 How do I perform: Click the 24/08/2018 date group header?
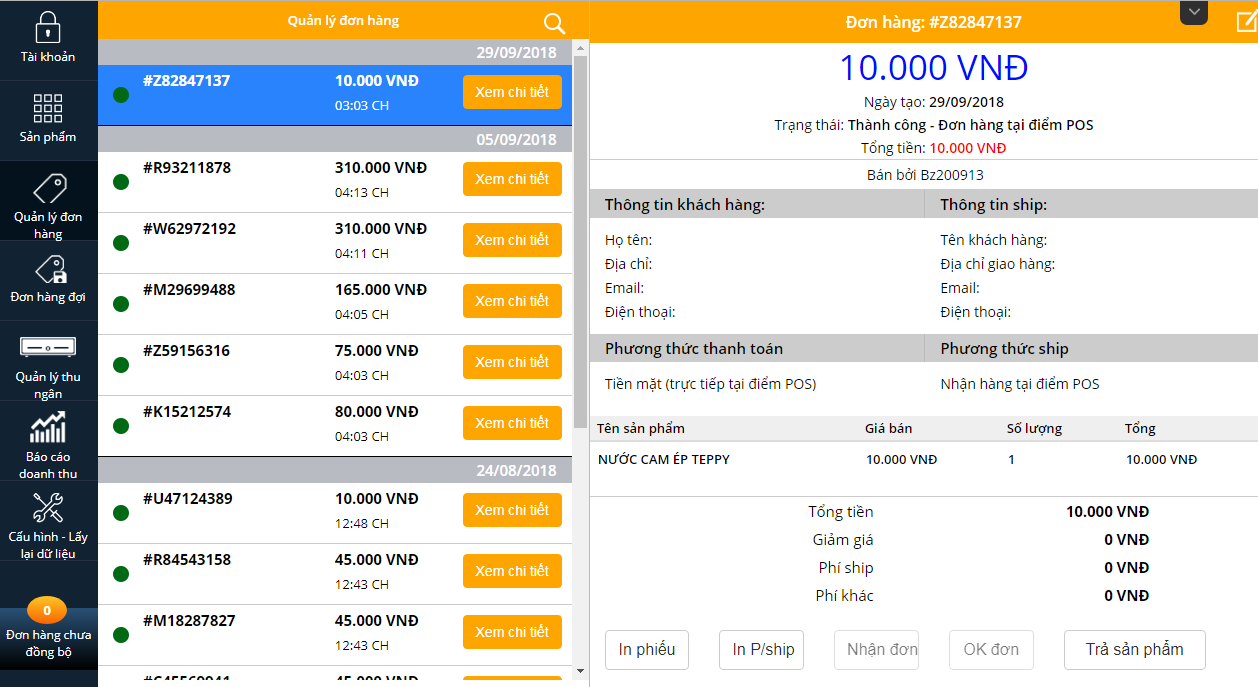click(335, 470)
